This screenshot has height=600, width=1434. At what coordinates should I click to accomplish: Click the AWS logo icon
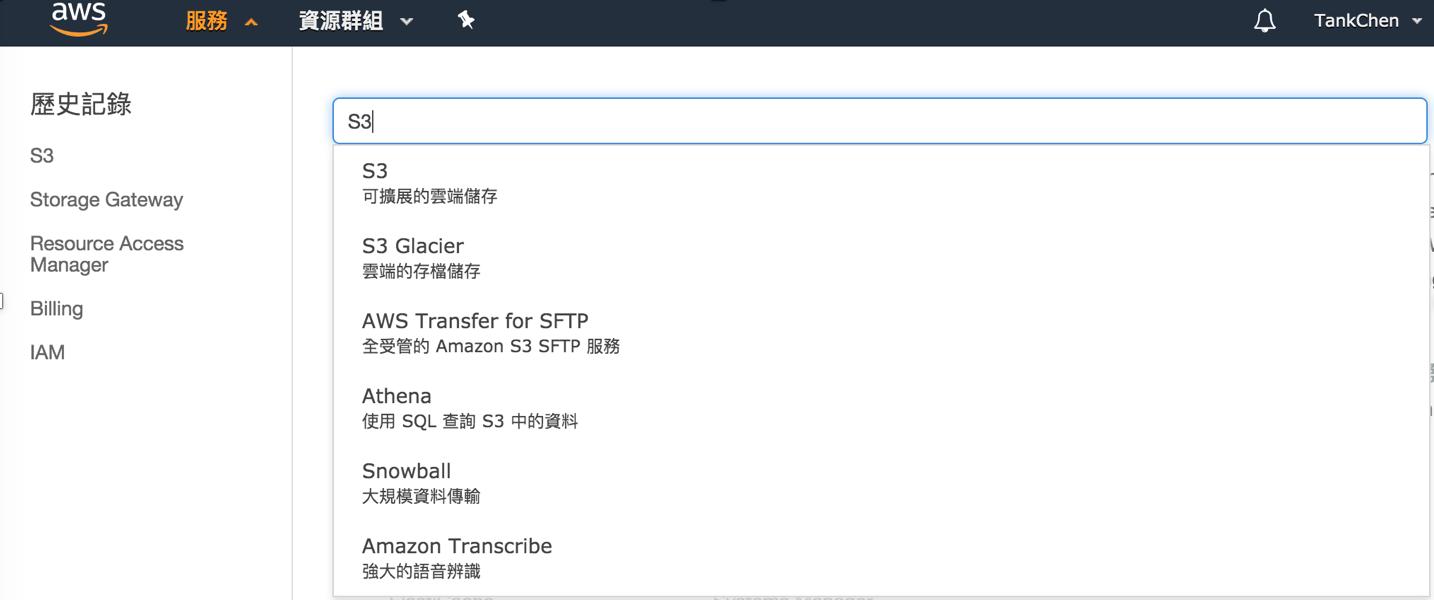point(79,18)
